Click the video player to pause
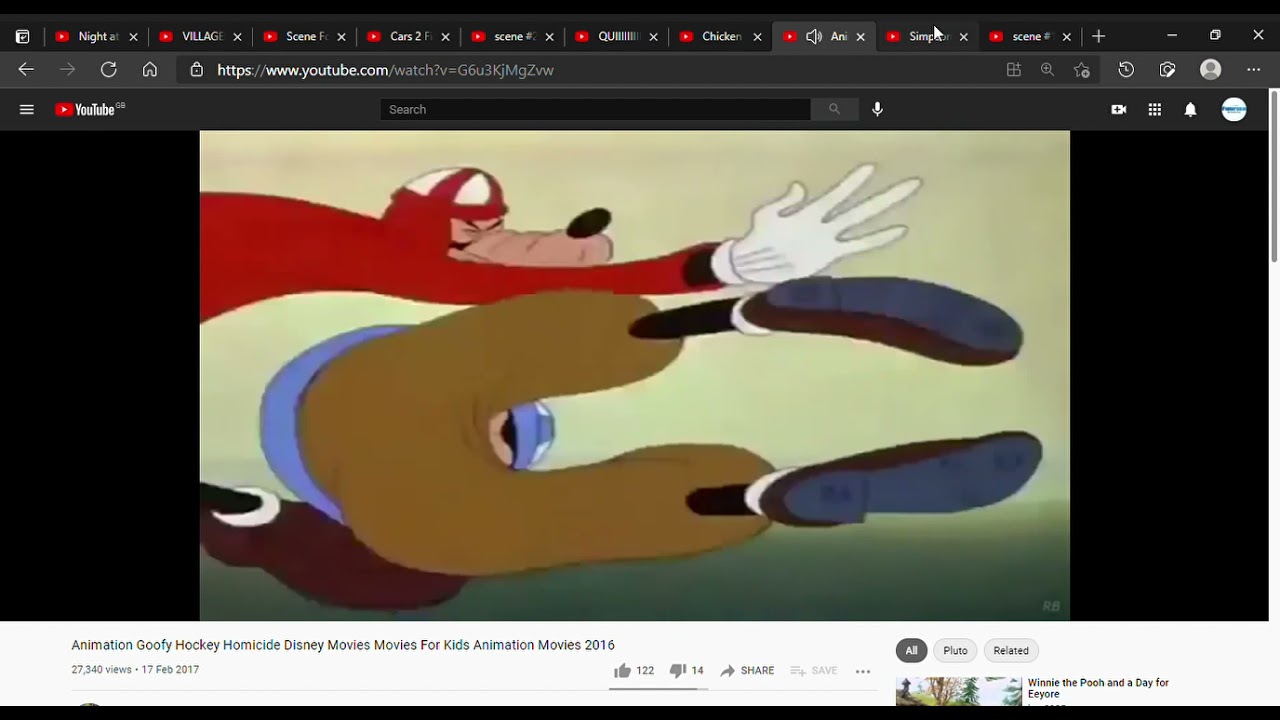The height and width of the screenshot is (720, 1280). pyautogui.click(x=634, y=375)
